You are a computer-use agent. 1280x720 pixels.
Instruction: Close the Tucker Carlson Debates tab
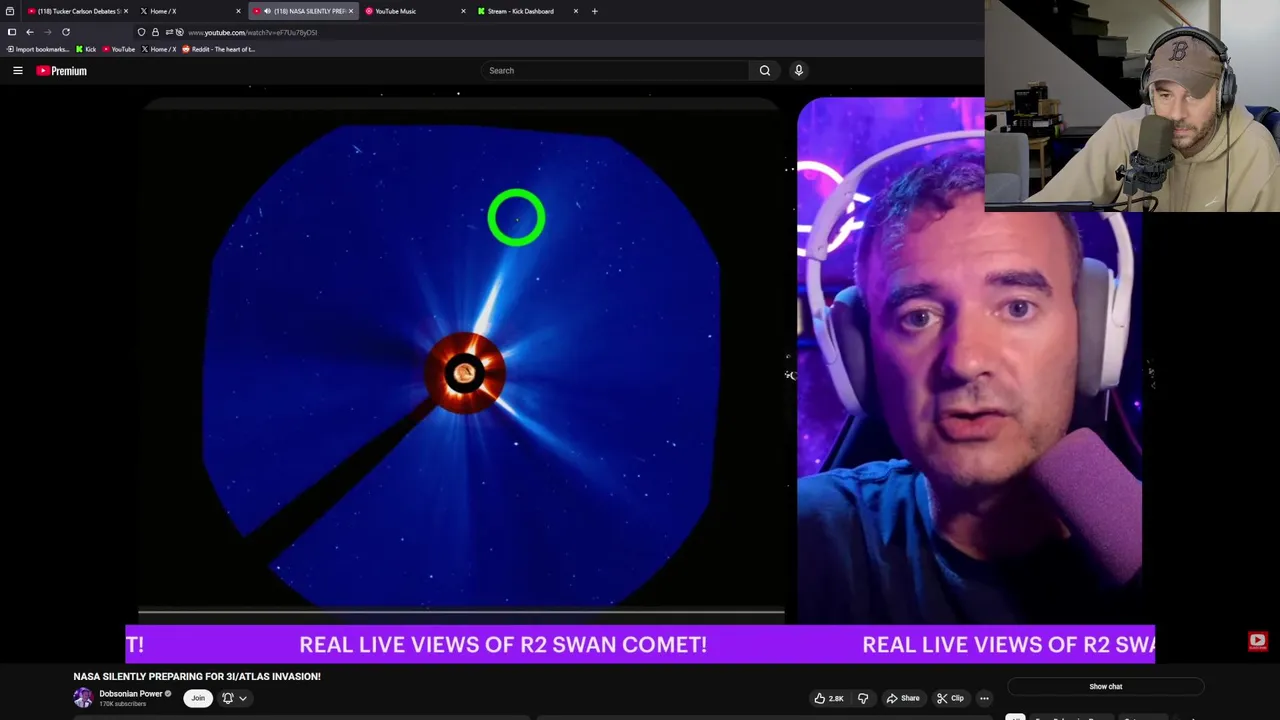(126, 11)
